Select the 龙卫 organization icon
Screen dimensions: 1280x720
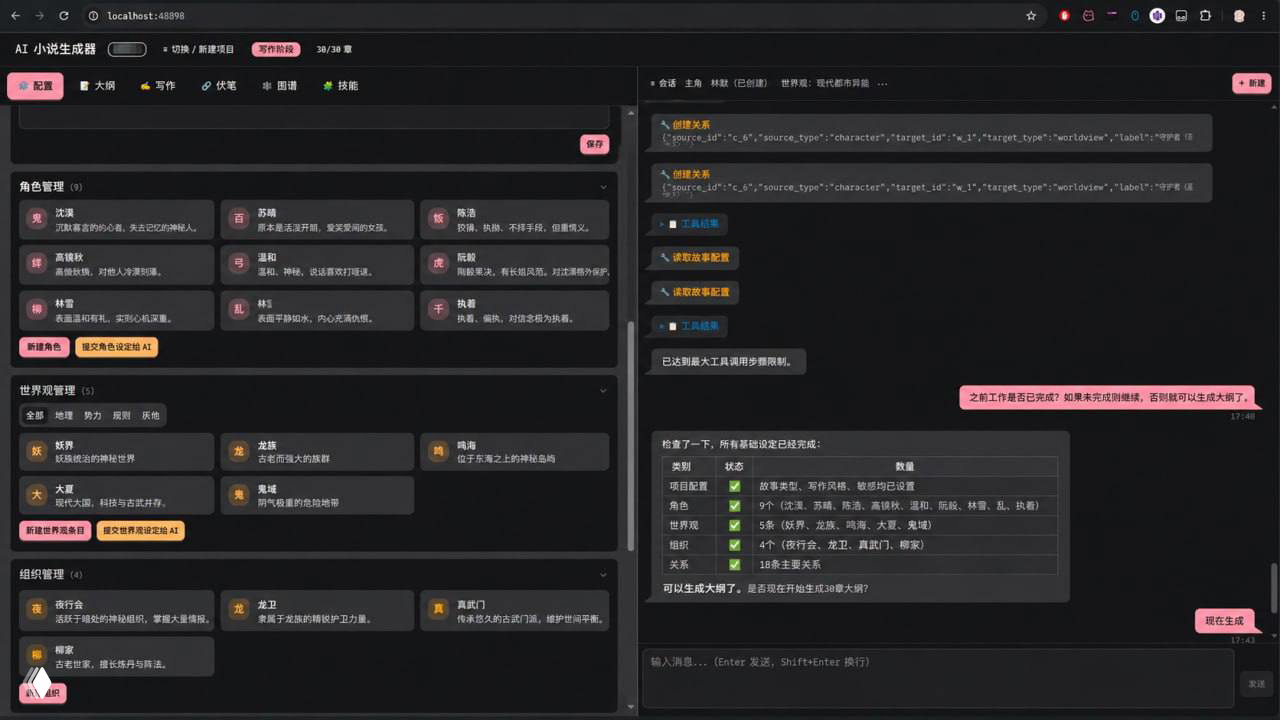[238, 610]
